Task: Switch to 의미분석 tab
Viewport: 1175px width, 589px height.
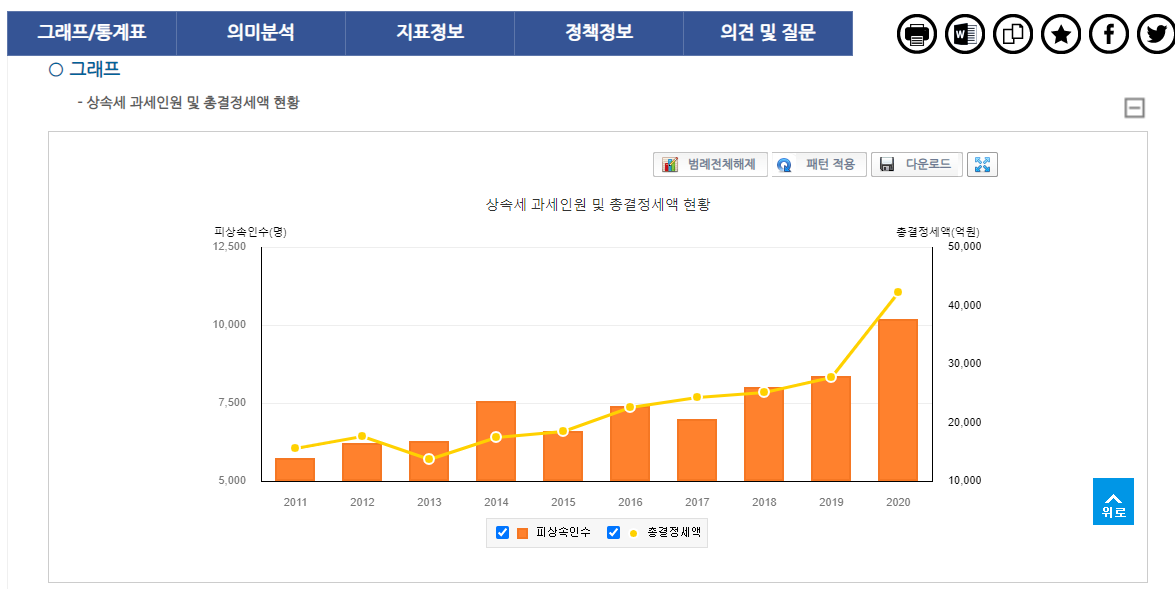Action: (261, 33)
